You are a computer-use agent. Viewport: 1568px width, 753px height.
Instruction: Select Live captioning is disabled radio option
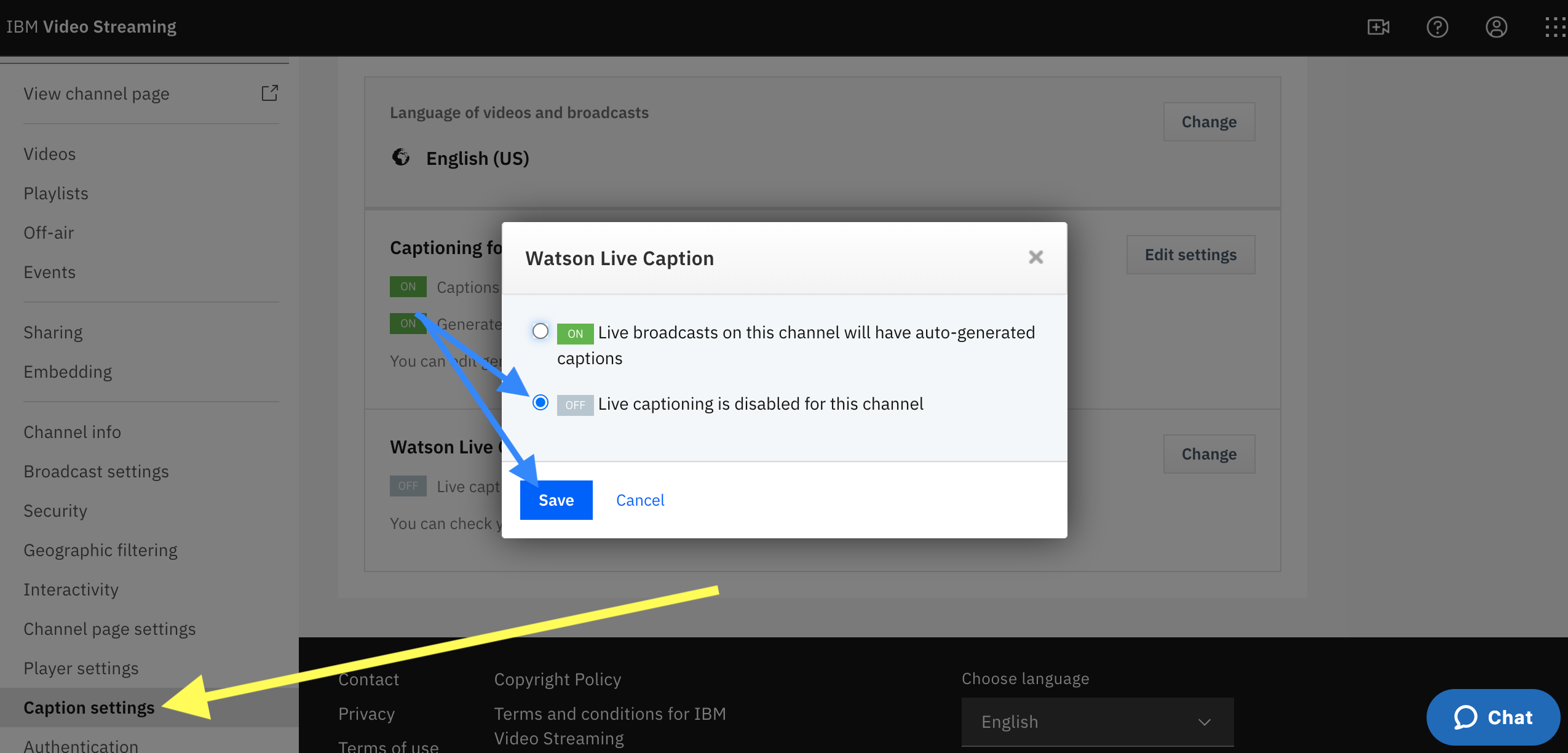pyautogui.click(x=540, y=402)
